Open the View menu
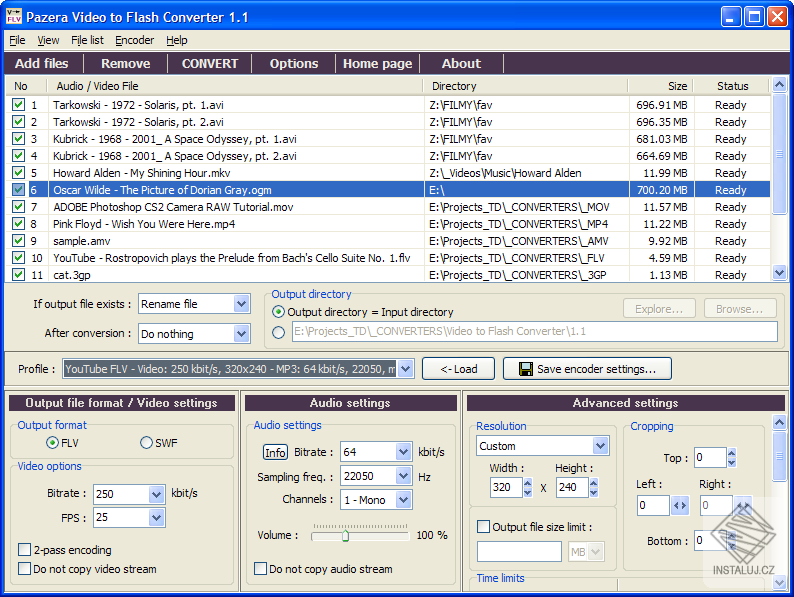The height and width of the screenshot is (597, 794). coord(48,40)
